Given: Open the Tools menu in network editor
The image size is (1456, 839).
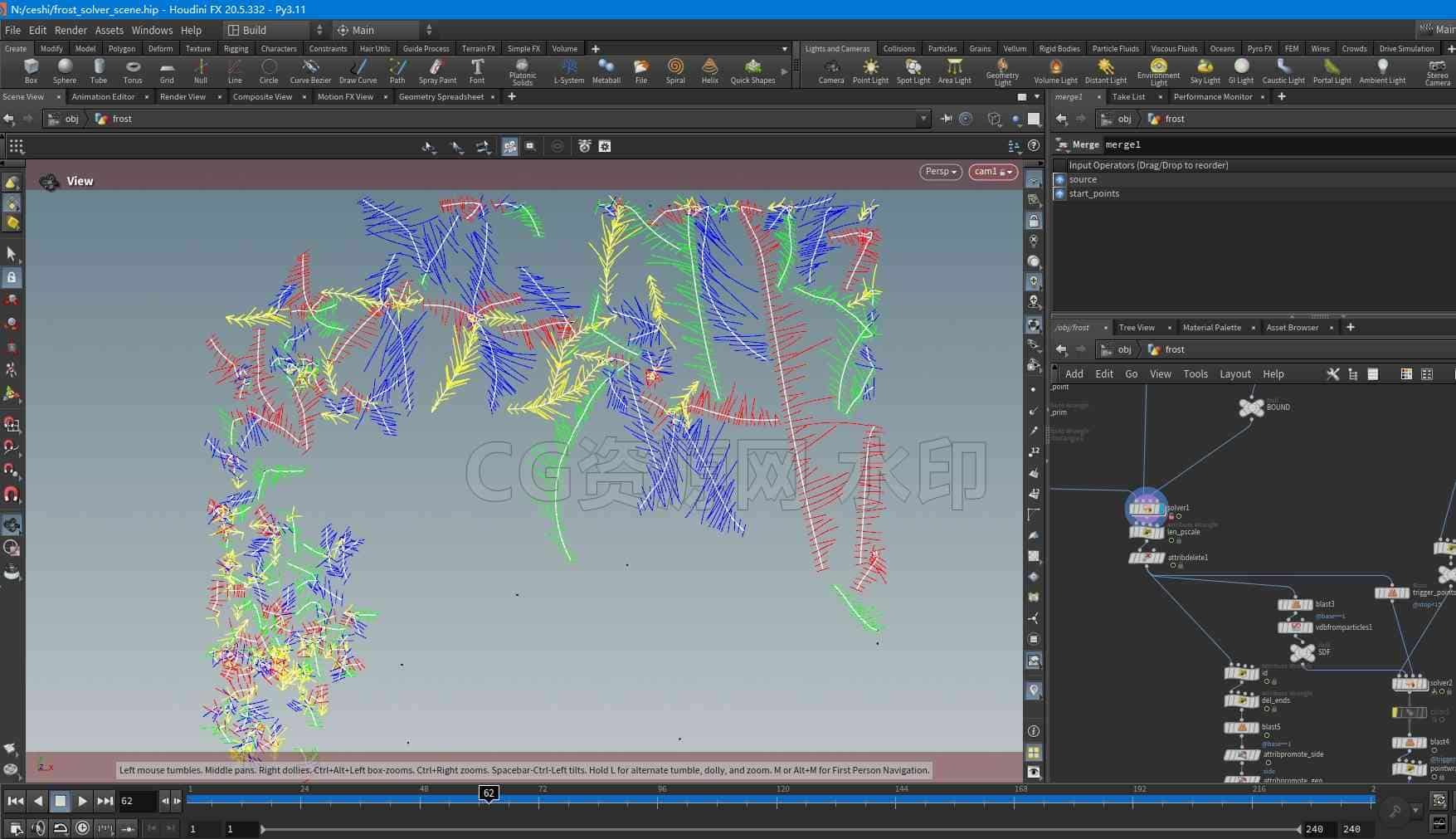Looking at the screenshot, I should pyautogui.click(x=1195, y=374).
